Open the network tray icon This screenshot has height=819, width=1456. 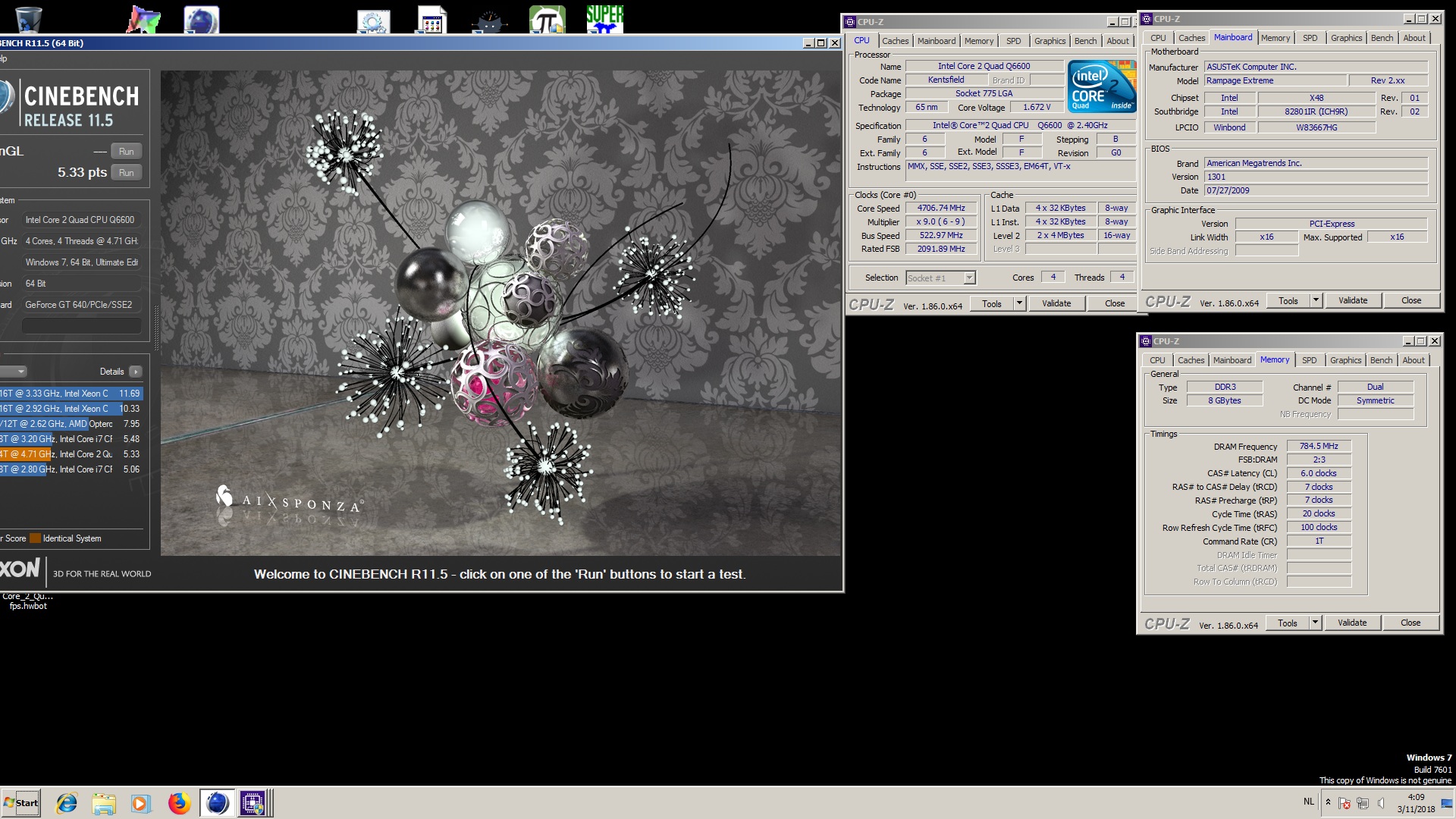coord(1363,803)
